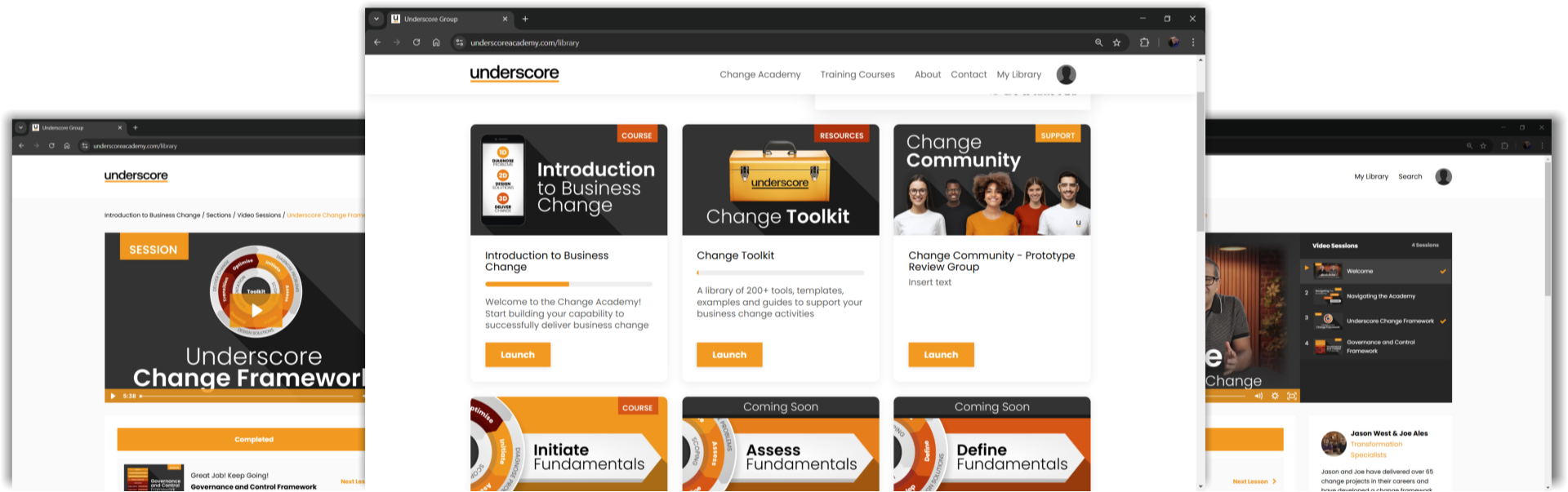Reload the page in the front browser window
1568x492 pixels.
pos(416,42)
